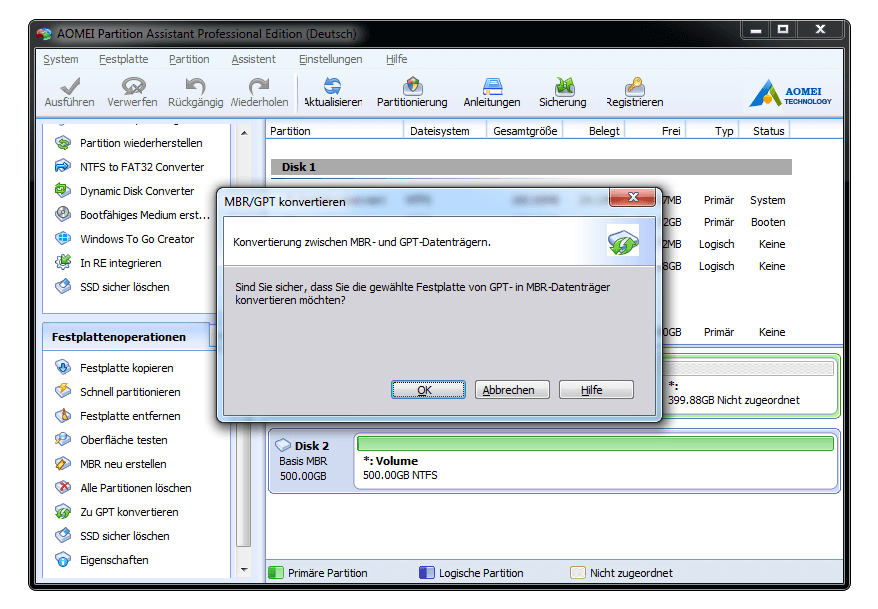Open the Anleitungen toolbar icon
Screen dimensions: 878x609
[x=492, y=86]
